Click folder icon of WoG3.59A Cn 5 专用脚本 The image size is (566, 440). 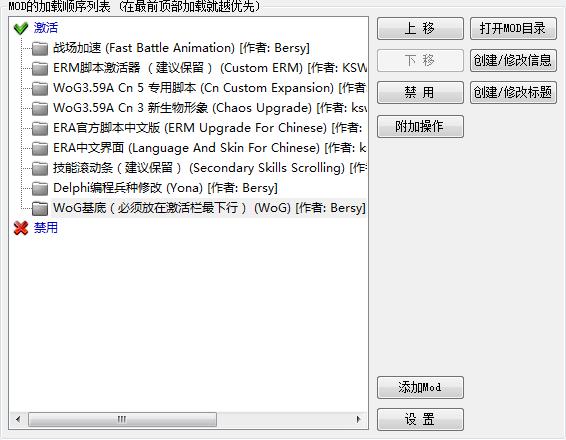pyautogui.click(x=40, y=88)
